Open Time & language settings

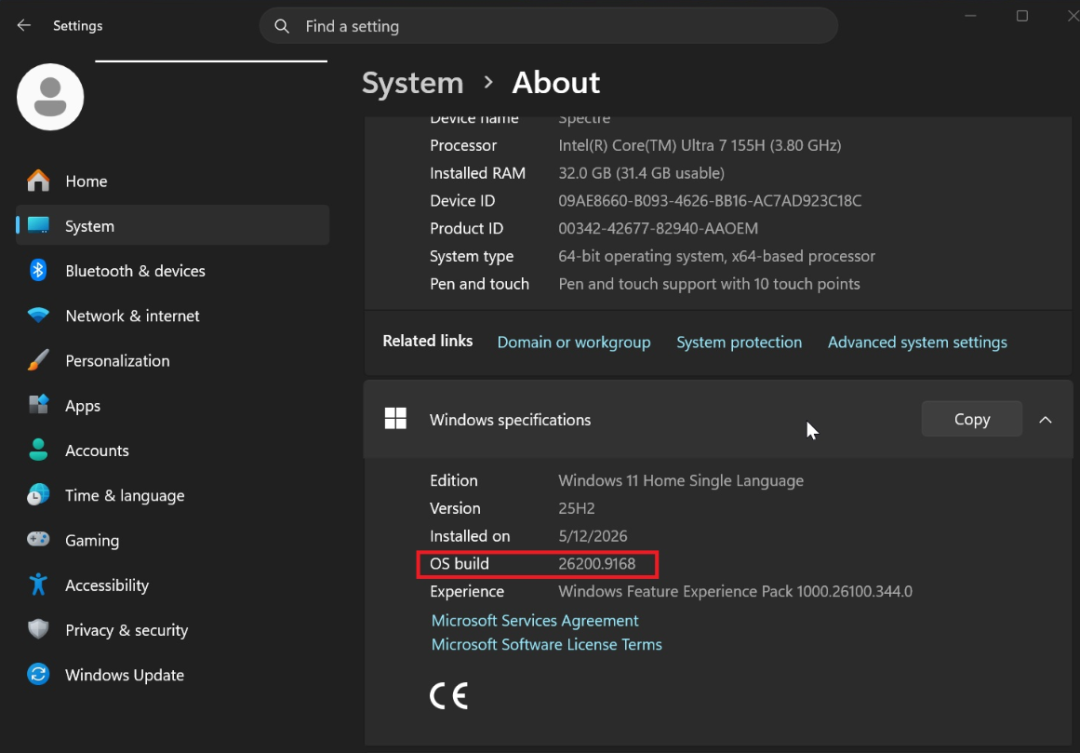pyautogui.click(x=172, y=495)
